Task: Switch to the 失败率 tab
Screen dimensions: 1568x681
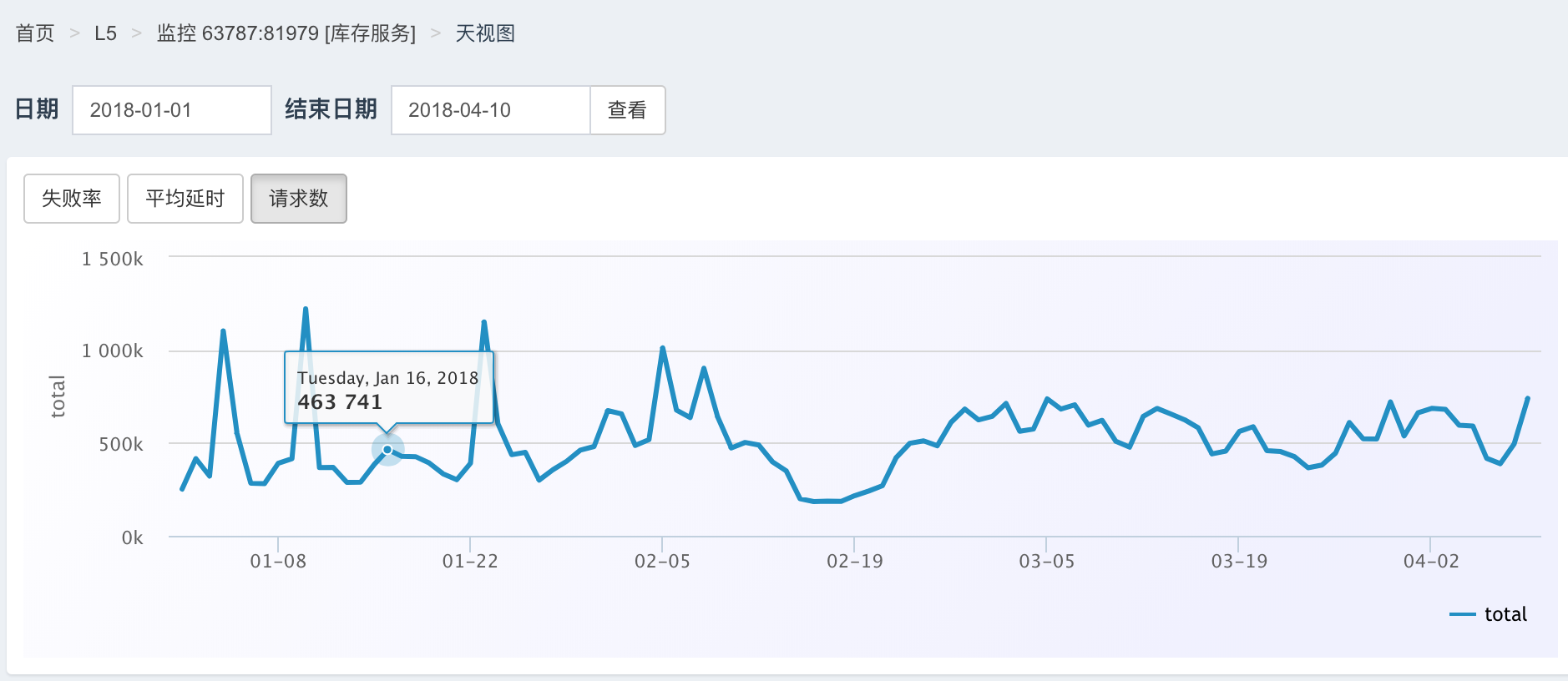Action: tap(72, 199)
